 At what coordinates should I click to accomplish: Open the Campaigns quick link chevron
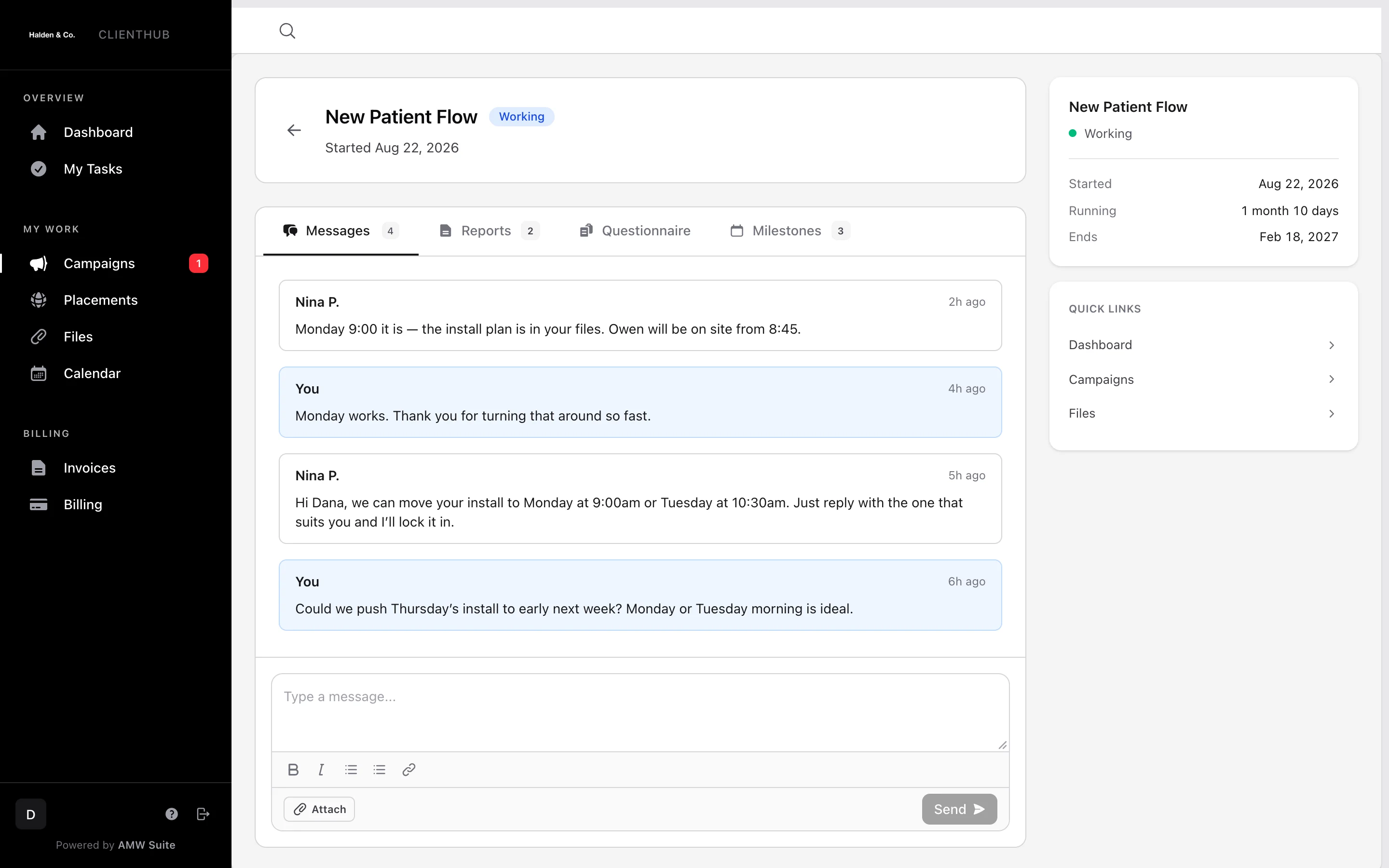pyautogui.click(x=1332, y=379)
